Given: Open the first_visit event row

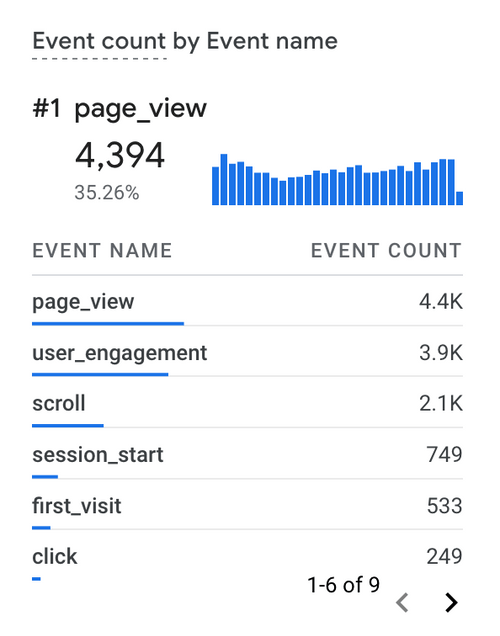Looking at the screenshot, I should pyautogui.click(x=247, y=505).
